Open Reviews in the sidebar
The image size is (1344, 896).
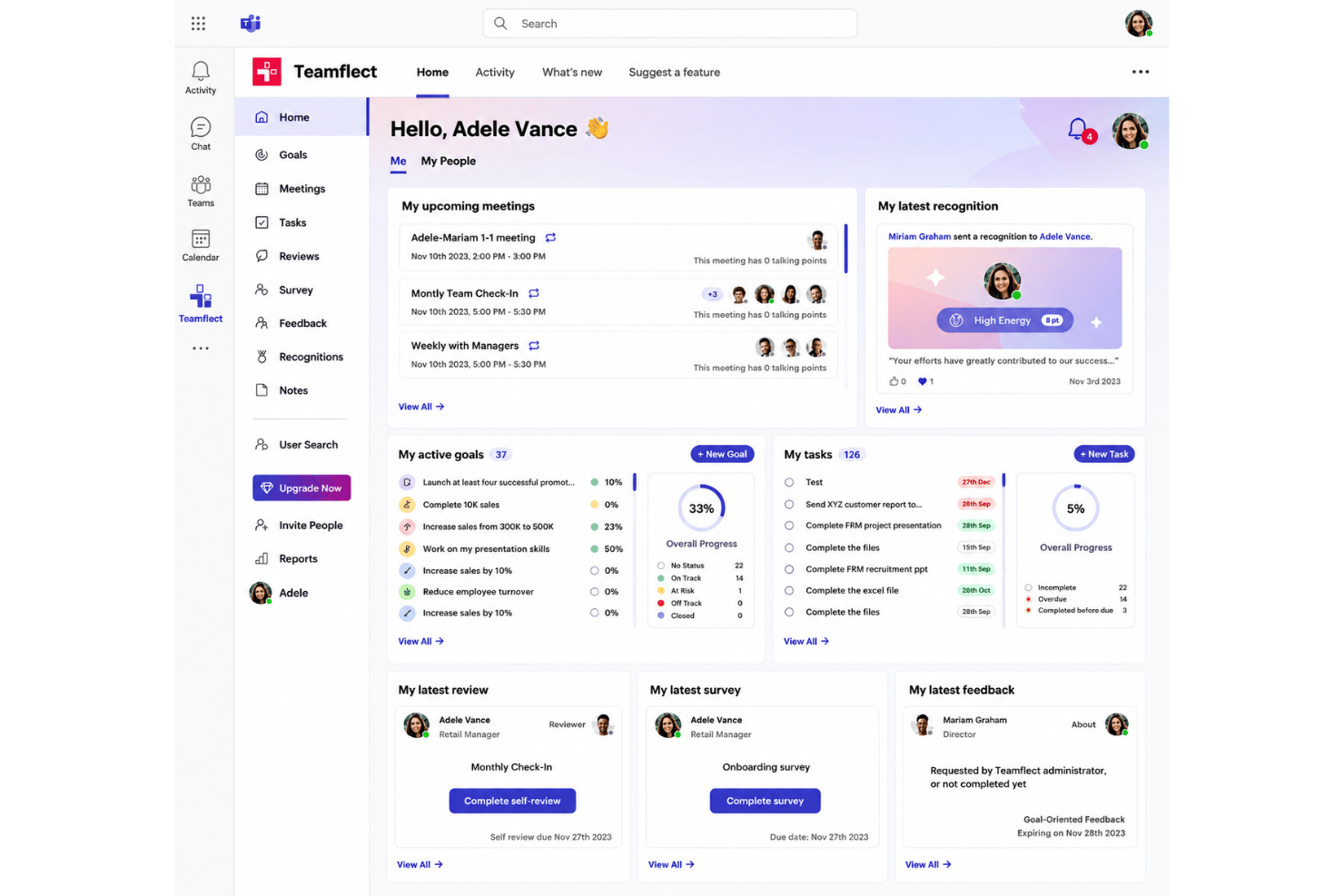(301, 256)
